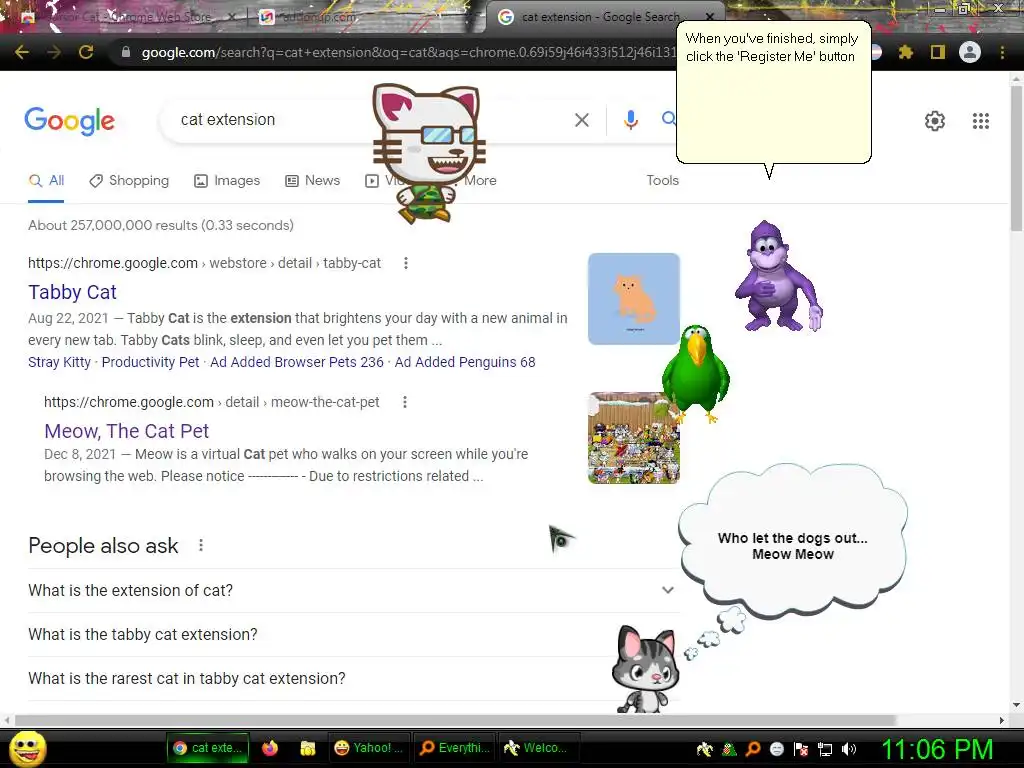Screen dimensions: 1024x768
Task: Click the 11:06 PM clock
Action: (938, 749)
